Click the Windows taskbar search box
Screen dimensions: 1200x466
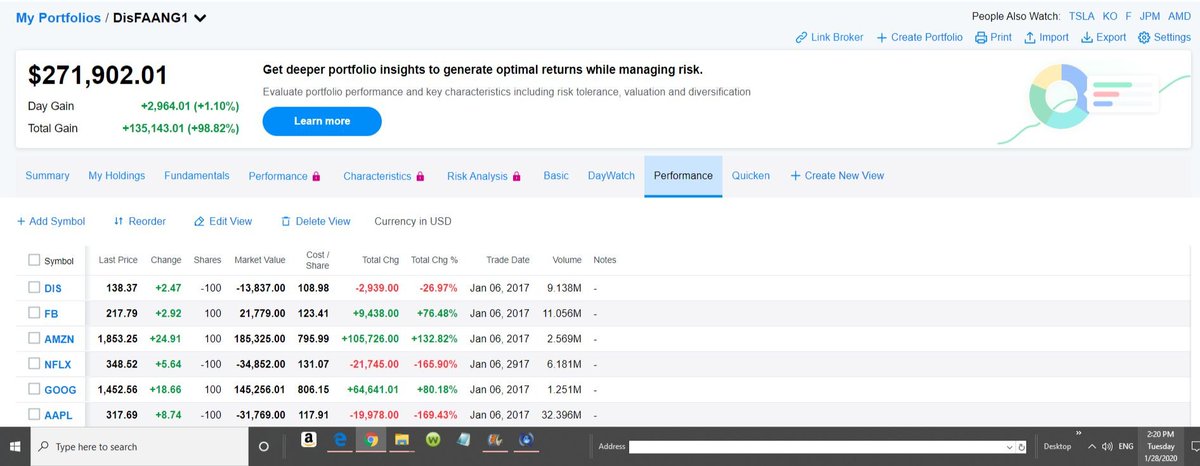[x=140, y=446]
